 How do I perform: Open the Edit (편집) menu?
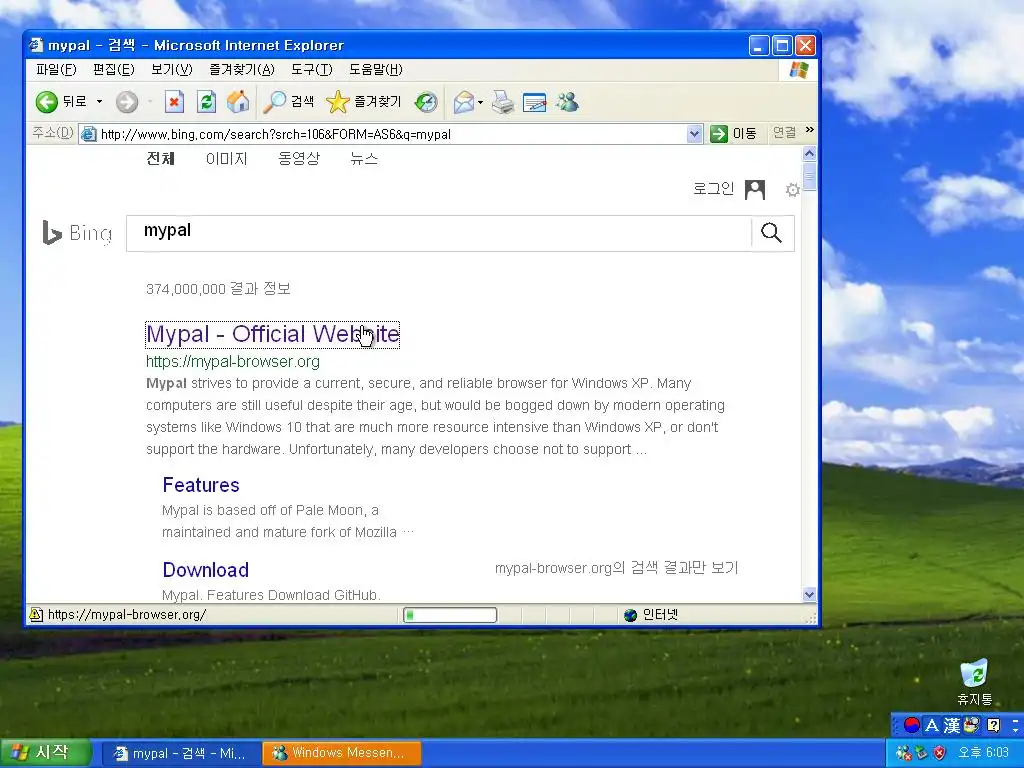[x=114, y=69]
